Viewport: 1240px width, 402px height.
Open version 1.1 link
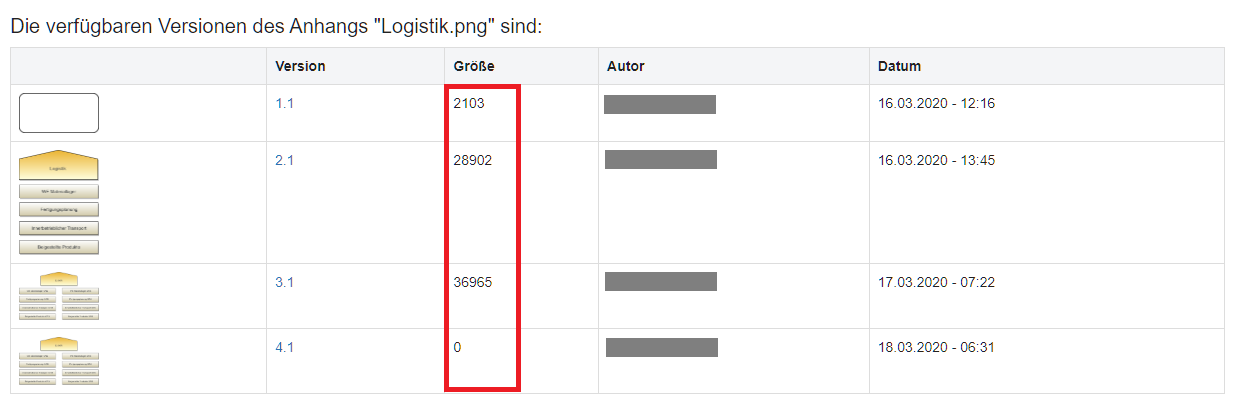284,103
